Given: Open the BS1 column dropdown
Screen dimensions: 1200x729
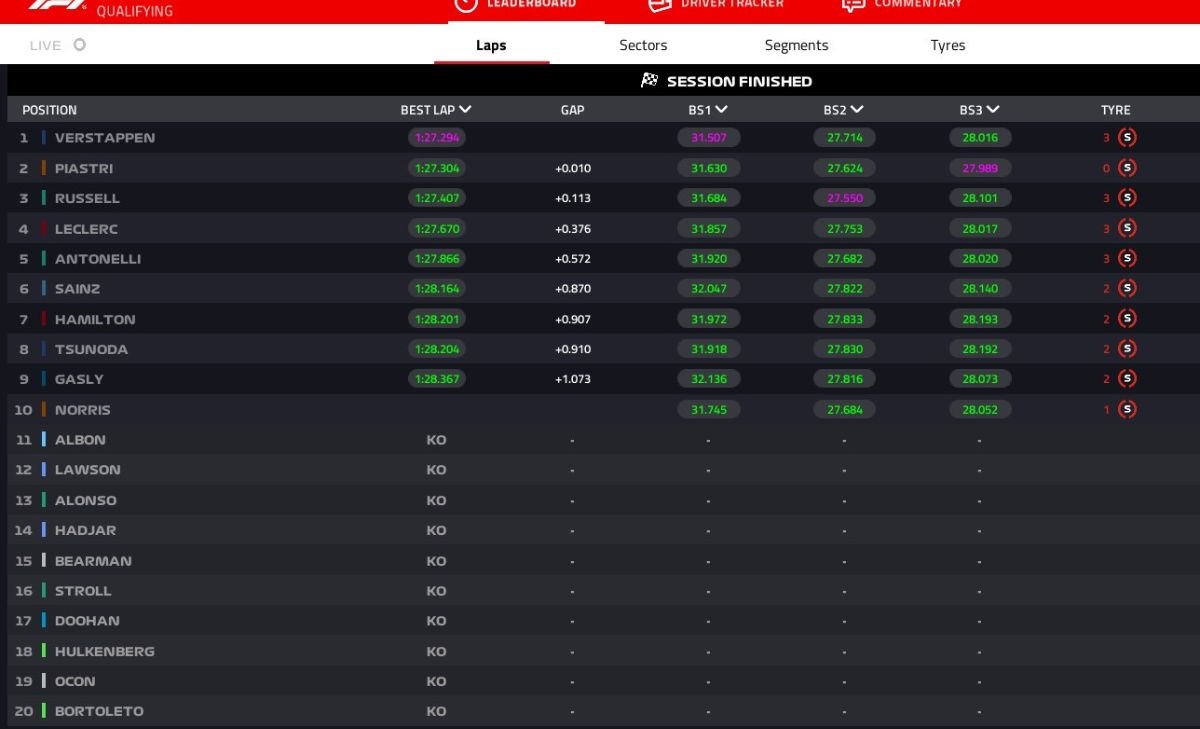Looking at the screenshot, I should click(x=721, y=110).
